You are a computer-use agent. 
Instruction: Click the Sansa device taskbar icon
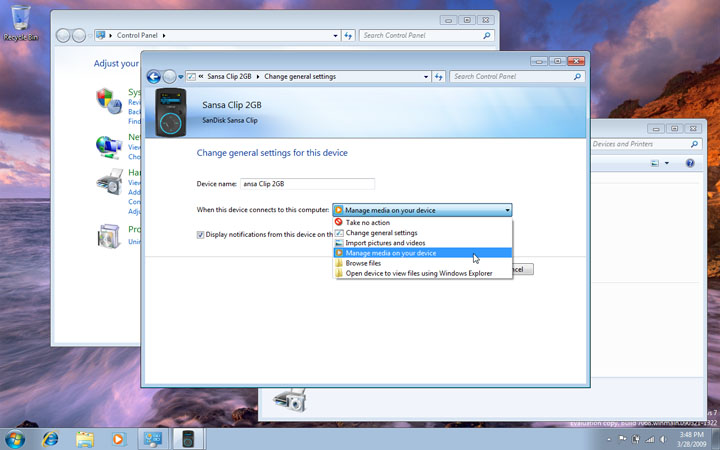187,438
